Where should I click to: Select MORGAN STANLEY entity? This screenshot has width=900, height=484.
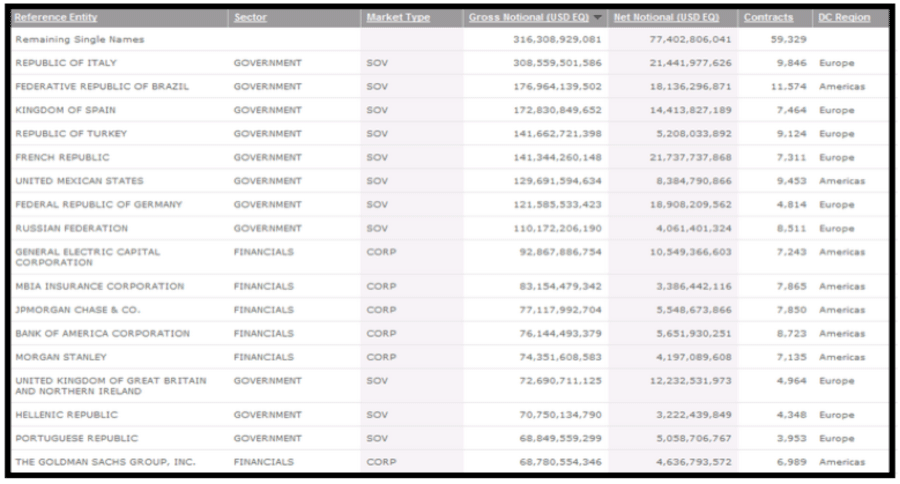(61, 357)
